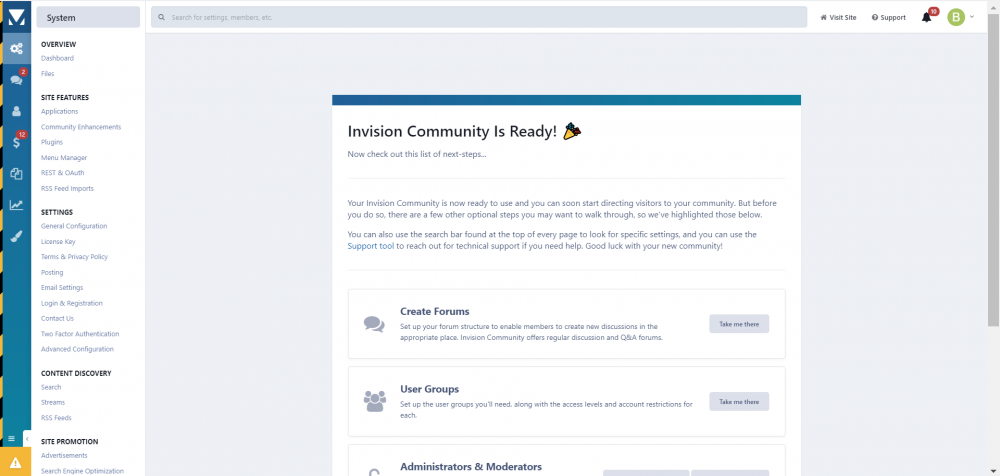The height and width of the screenshot is (476, 1000).
Task: Collapse the sidebar with chevron arrow
Action: [x=27, y=439]
